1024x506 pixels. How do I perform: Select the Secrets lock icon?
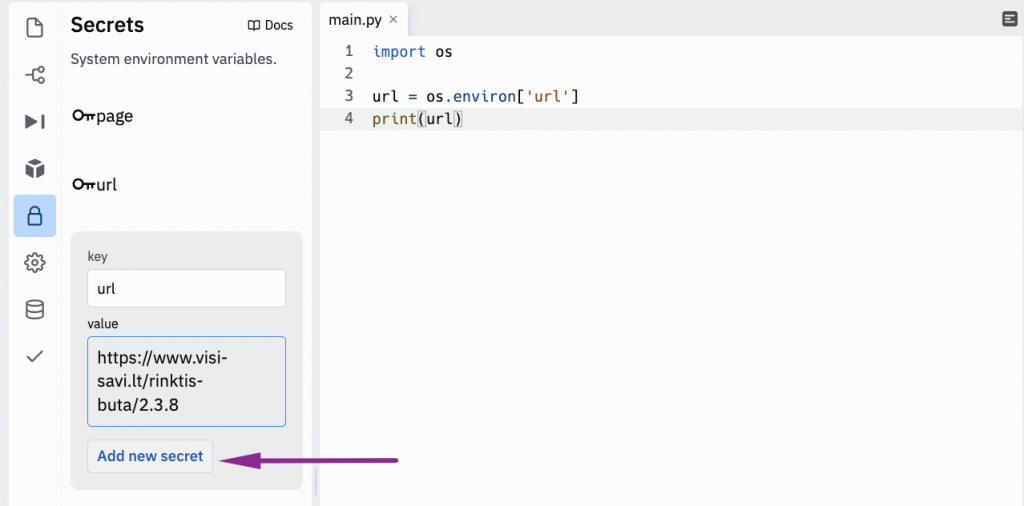(x=35, y=215)
